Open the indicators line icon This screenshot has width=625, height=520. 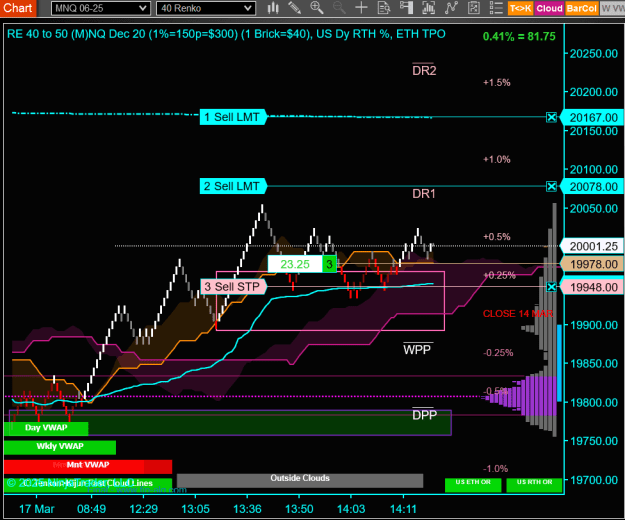point(451,8)
